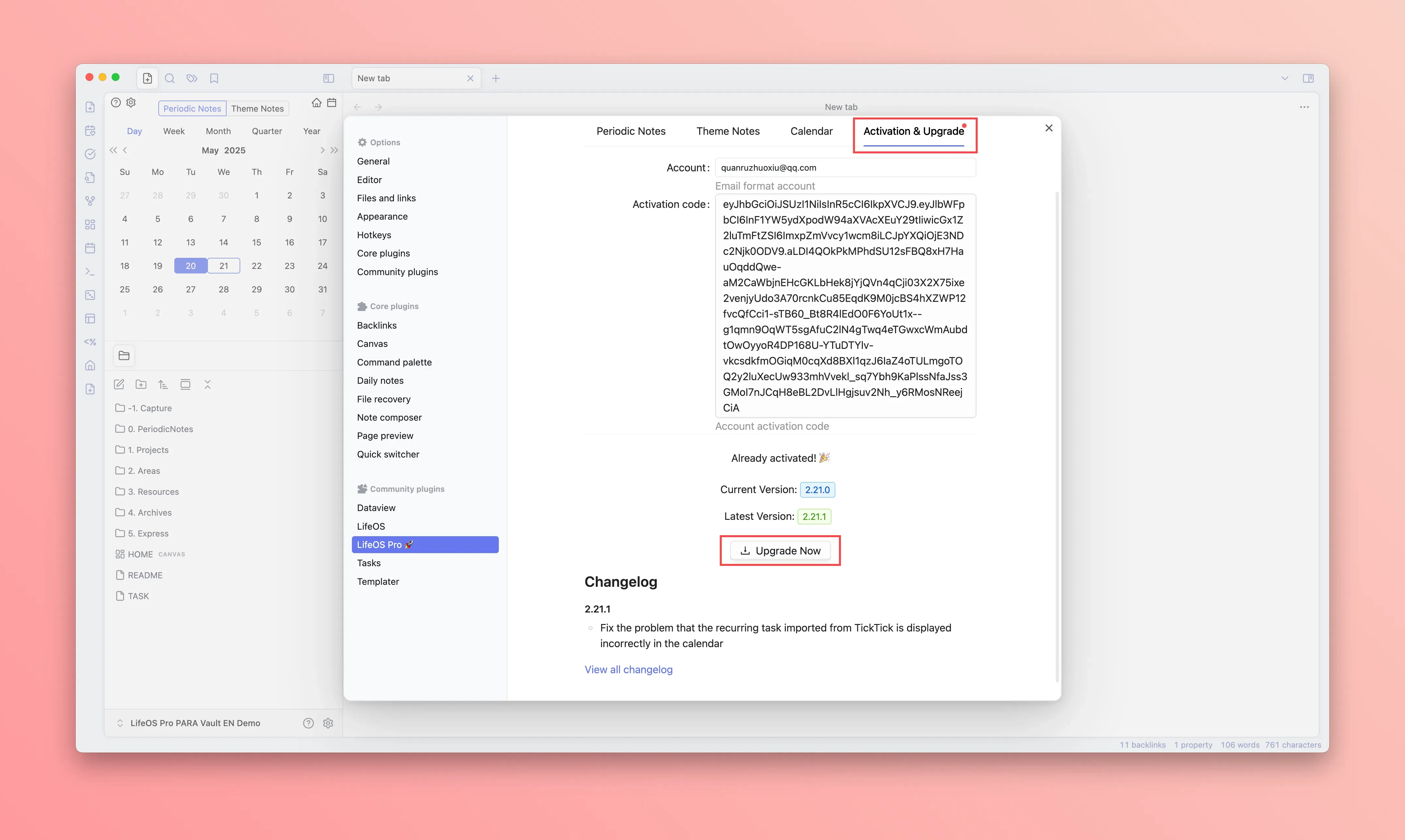Image resolution: width=1405 pixels, height=840 pixels.
Task: Switch to the Calendar settings tab
Action: [x=811, y=131]
